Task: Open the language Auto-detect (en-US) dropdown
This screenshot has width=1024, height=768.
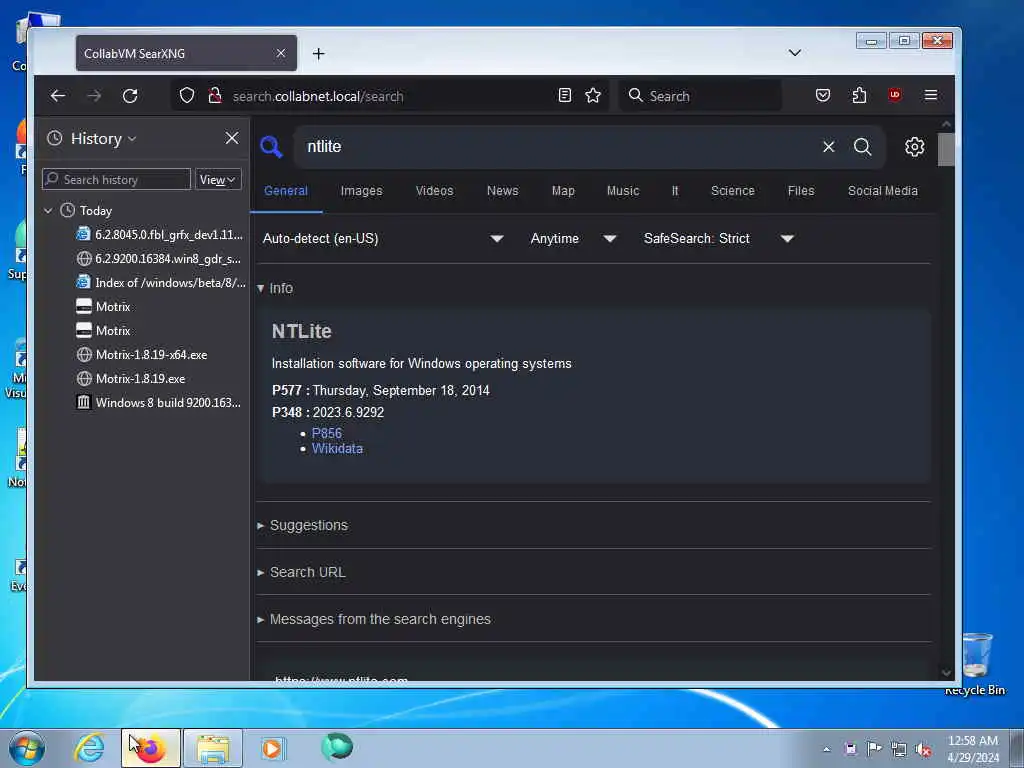Action: [383, 238]
